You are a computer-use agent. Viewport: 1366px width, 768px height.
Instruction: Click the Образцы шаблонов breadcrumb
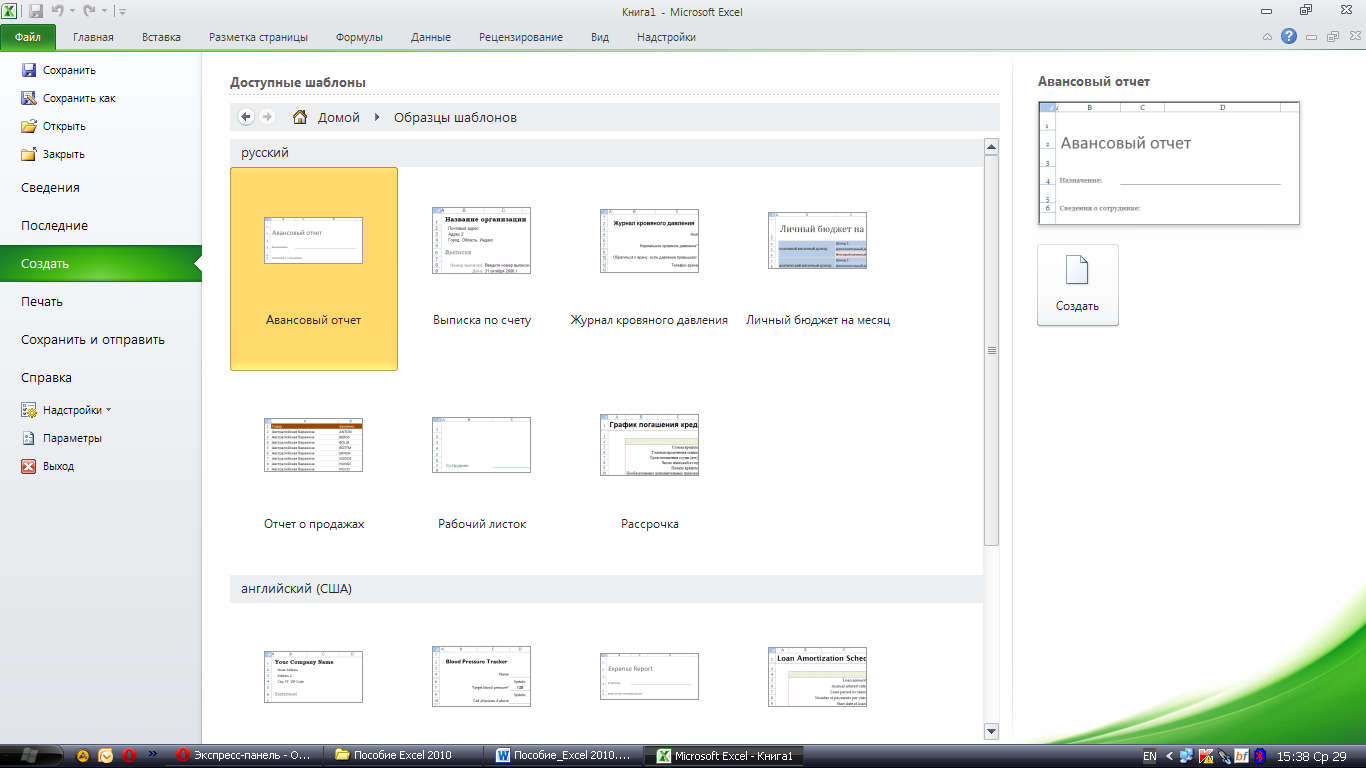455,117
